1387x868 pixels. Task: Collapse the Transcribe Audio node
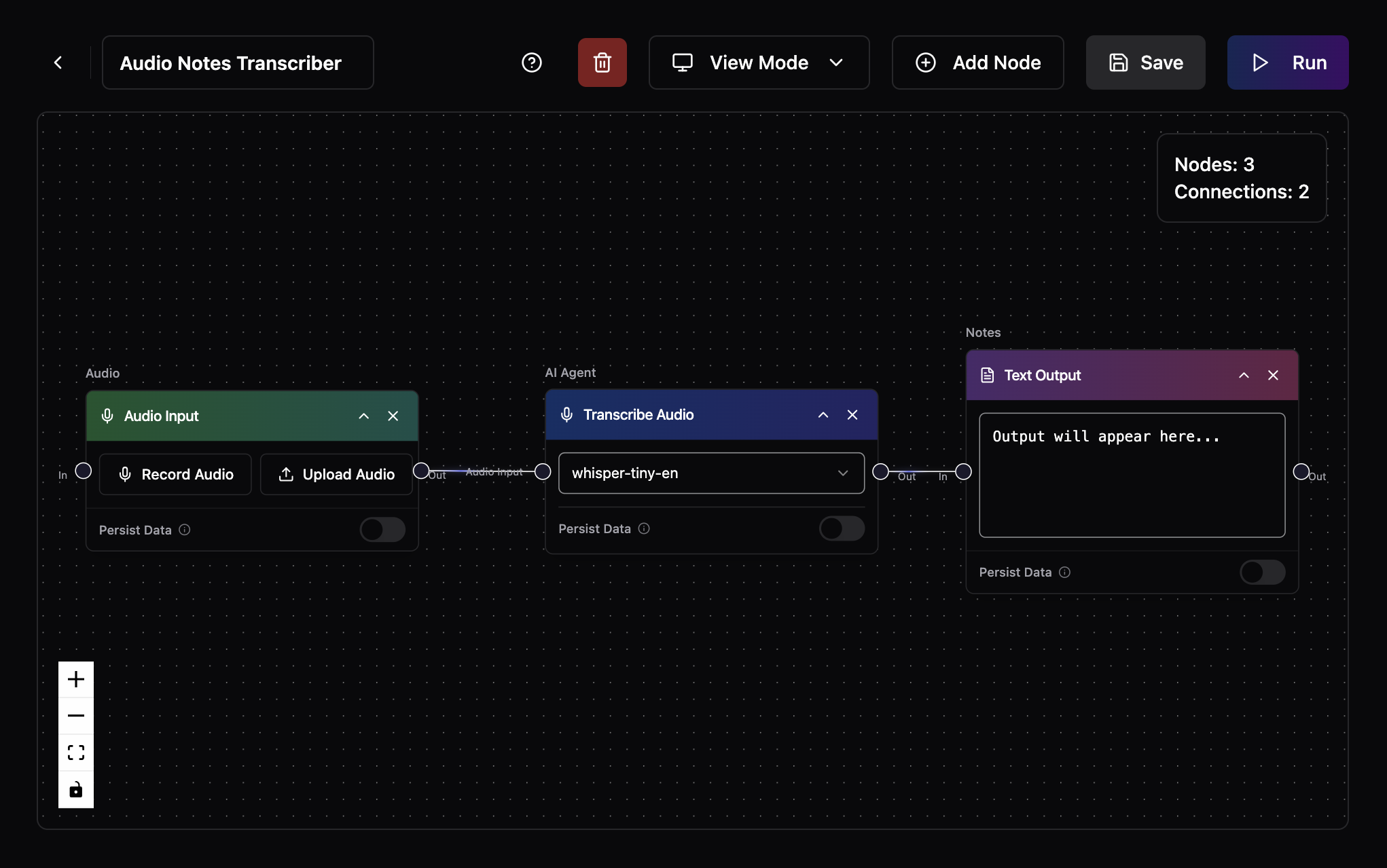pyautogui.click(x=823, y=414)
